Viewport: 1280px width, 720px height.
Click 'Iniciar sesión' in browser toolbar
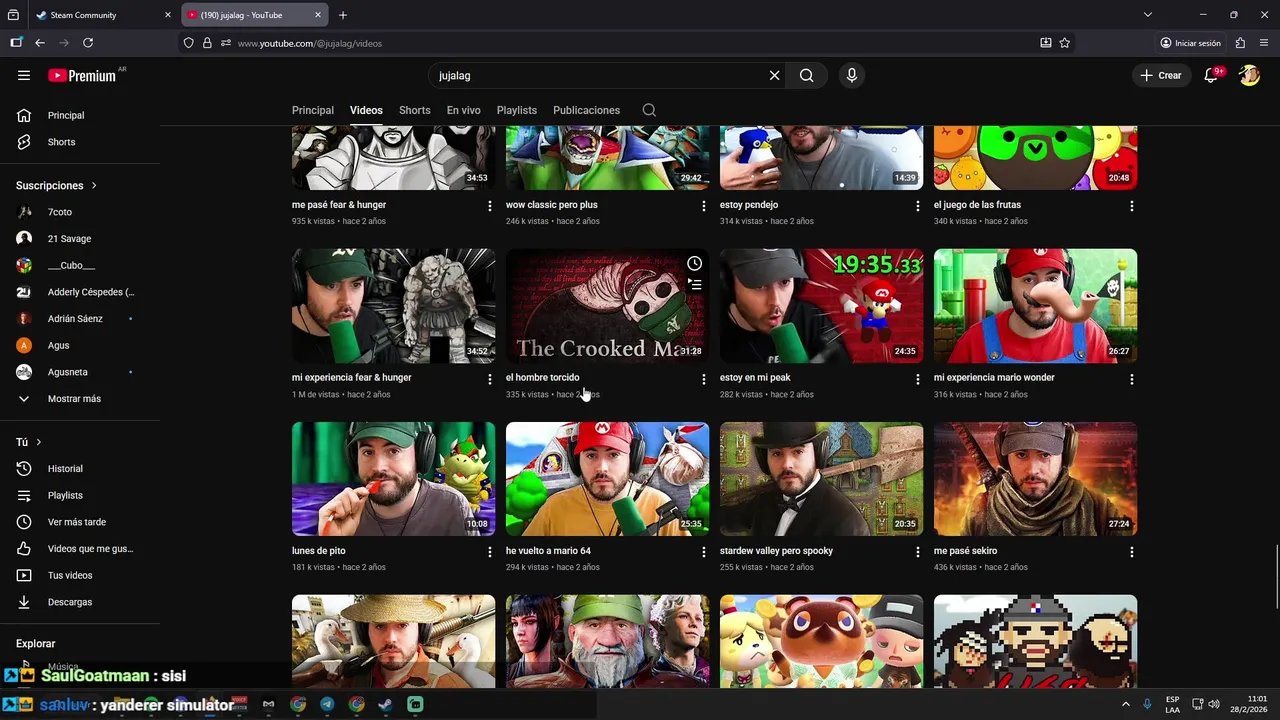[1190, 43]
